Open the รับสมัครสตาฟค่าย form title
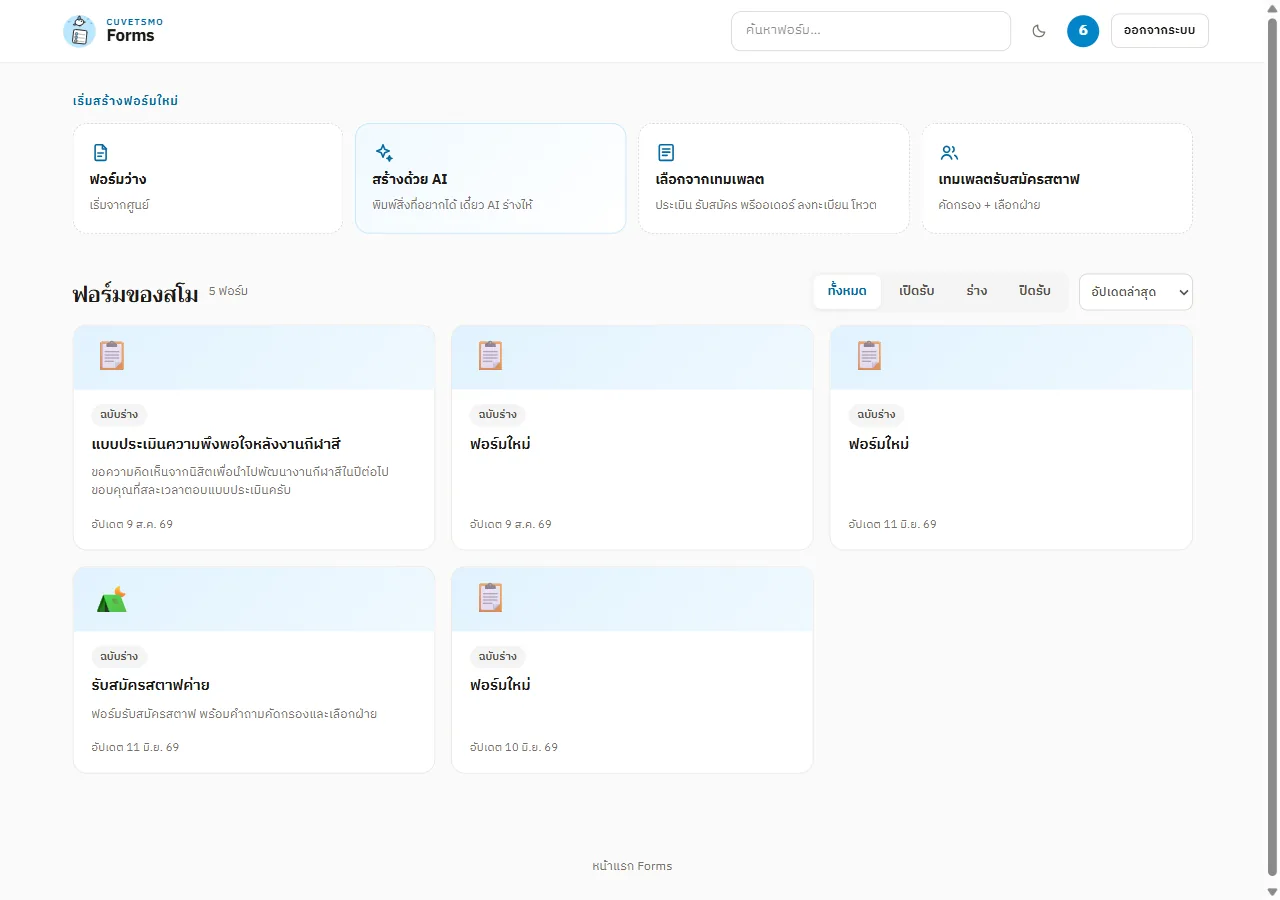 pyautogui.click(x=150, y=686)
